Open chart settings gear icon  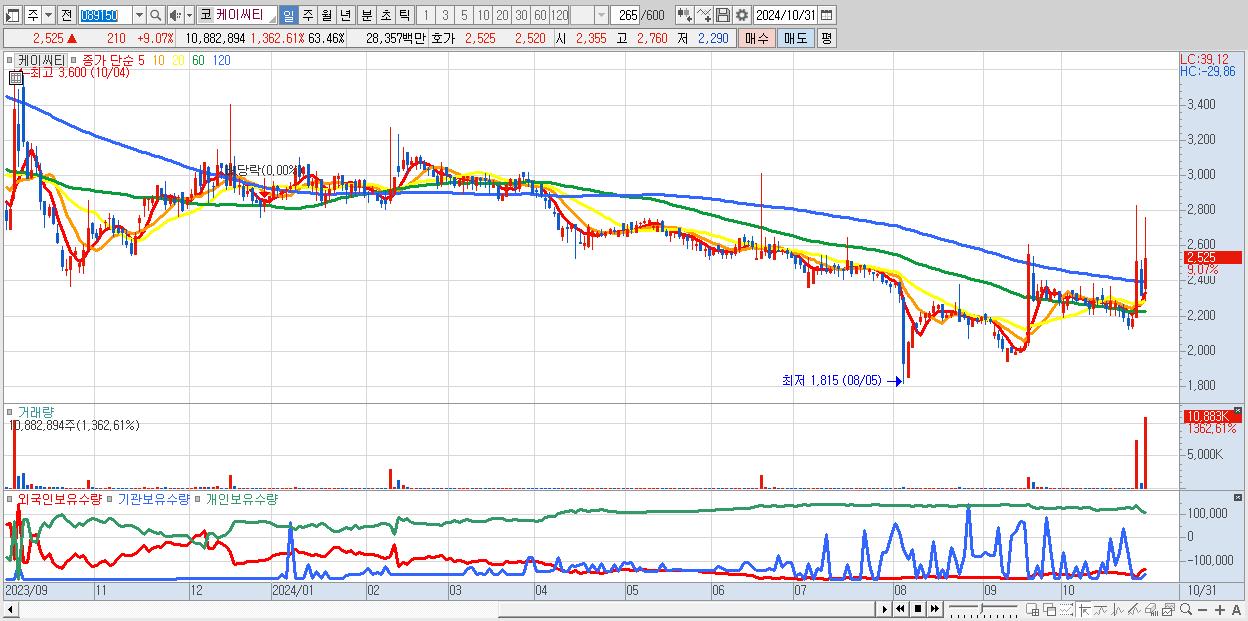(741, 15)
